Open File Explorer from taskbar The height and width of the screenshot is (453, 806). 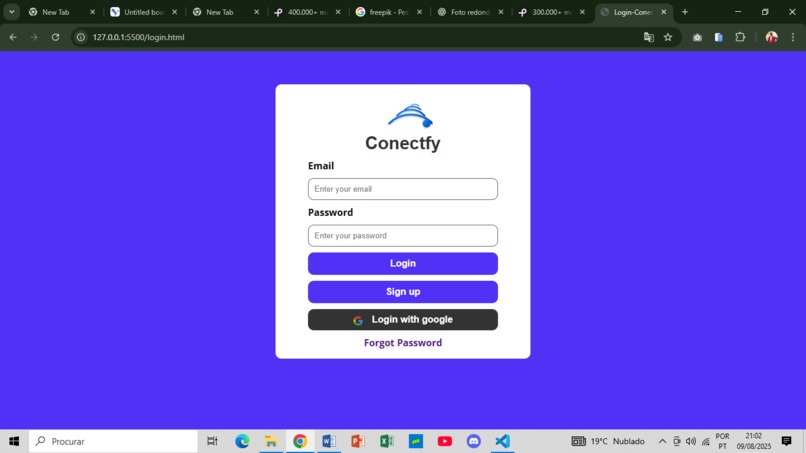click(x=271, y=441)
